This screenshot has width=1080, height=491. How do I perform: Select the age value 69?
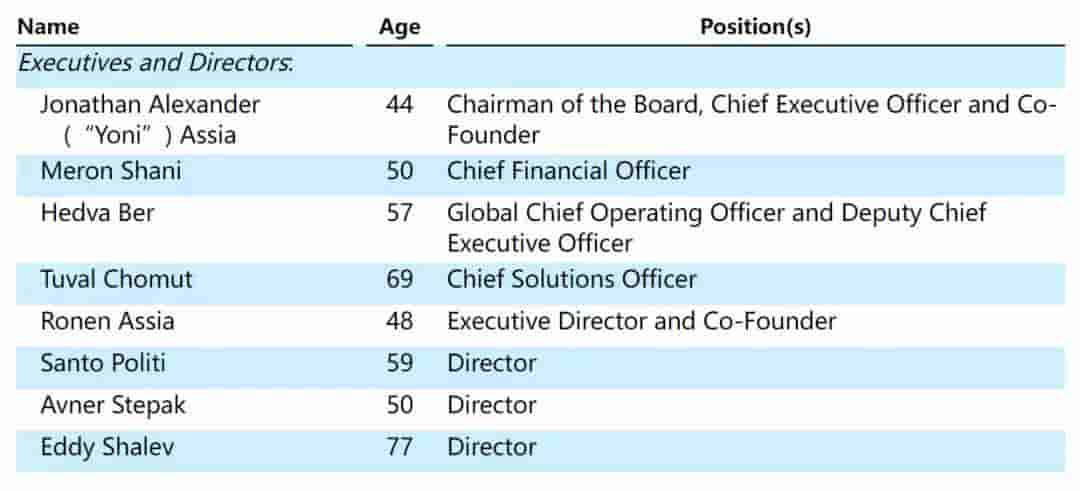click(399, 279)
